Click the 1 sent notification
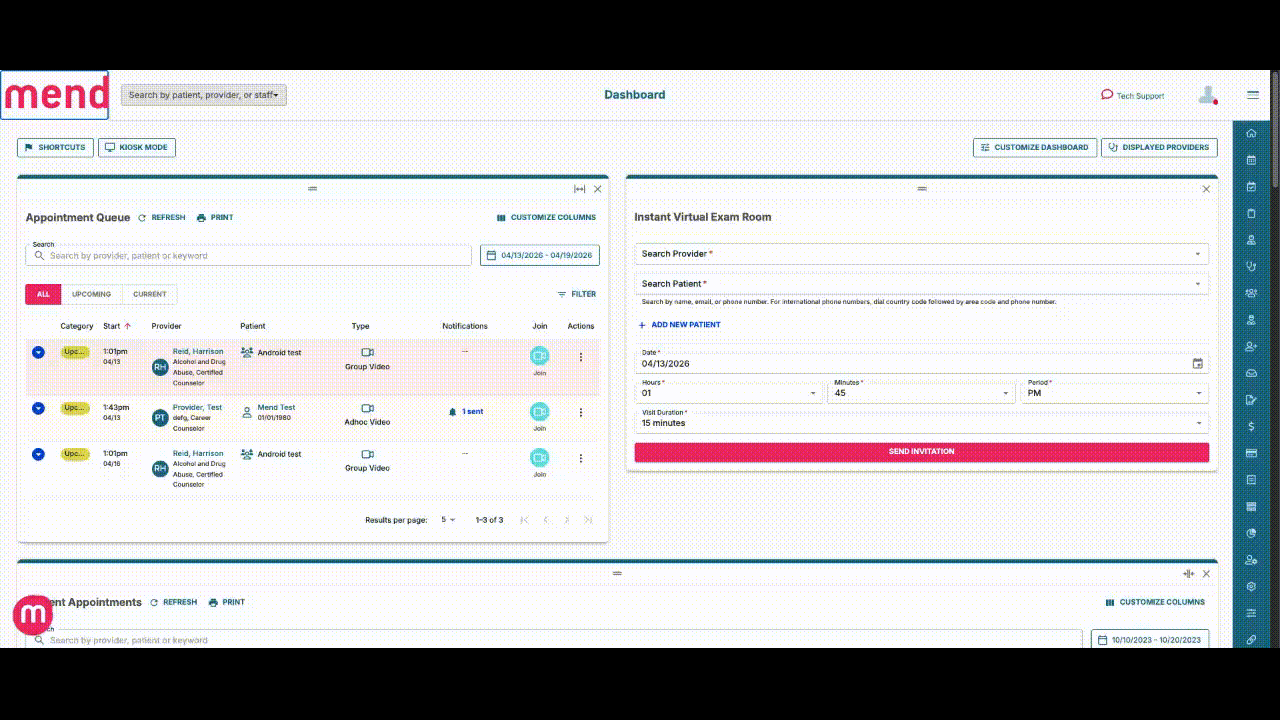The image size is (1280, 720). click(x=466, y=411)
